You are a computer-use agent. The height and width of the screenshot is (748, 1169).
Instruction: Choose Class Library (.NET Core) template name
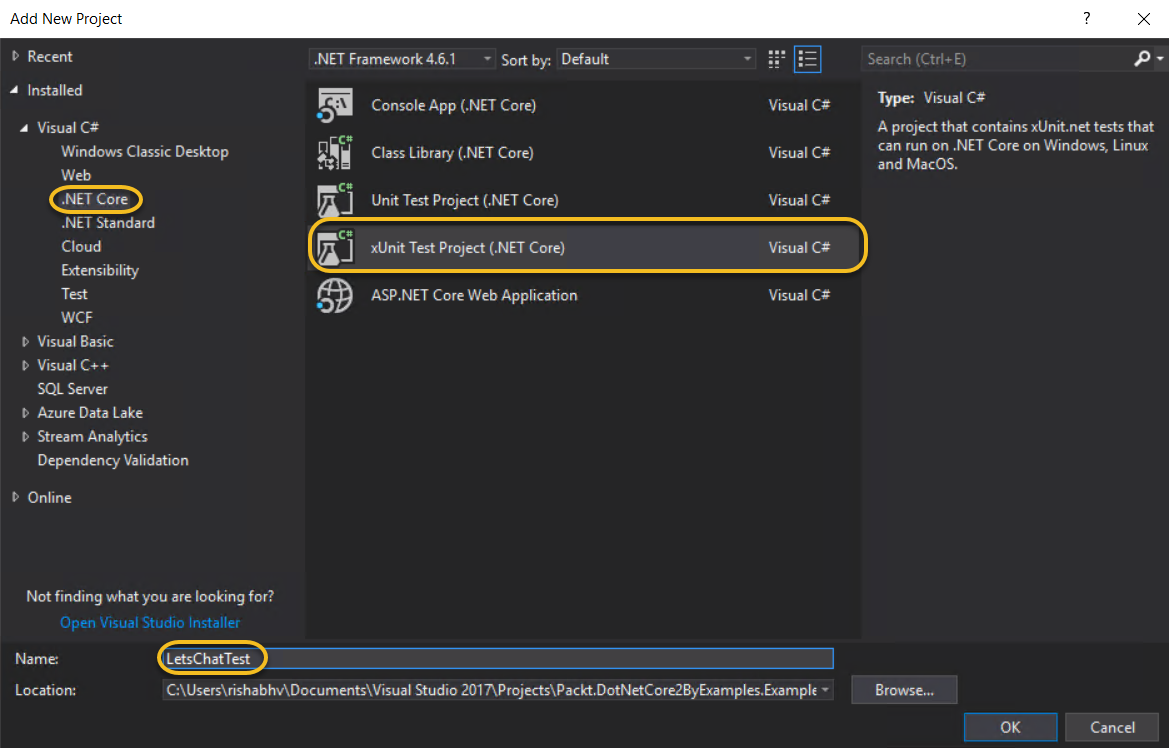[453, 153]
